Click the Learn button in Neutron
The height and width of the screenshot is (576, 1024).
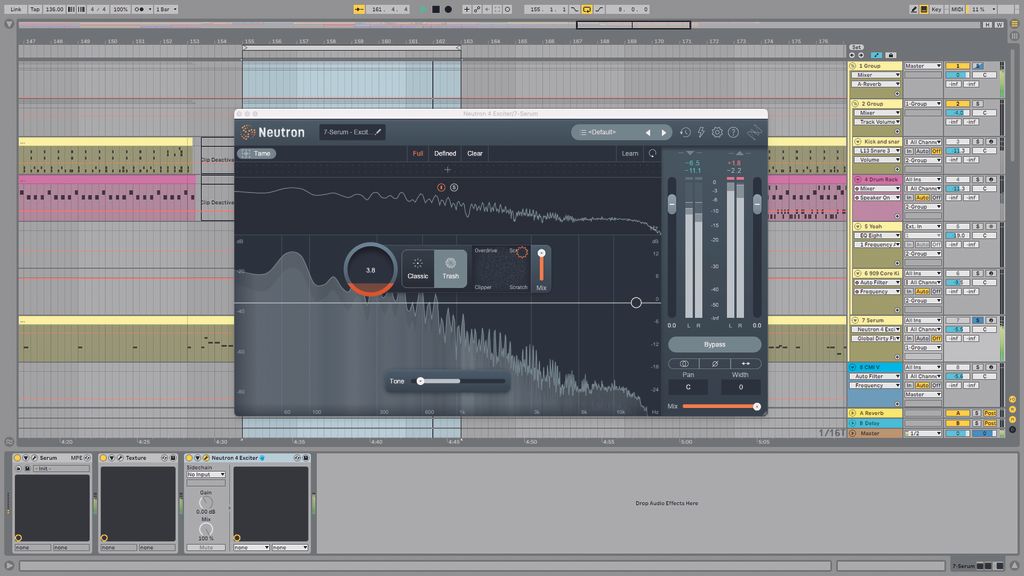[629, 153]
